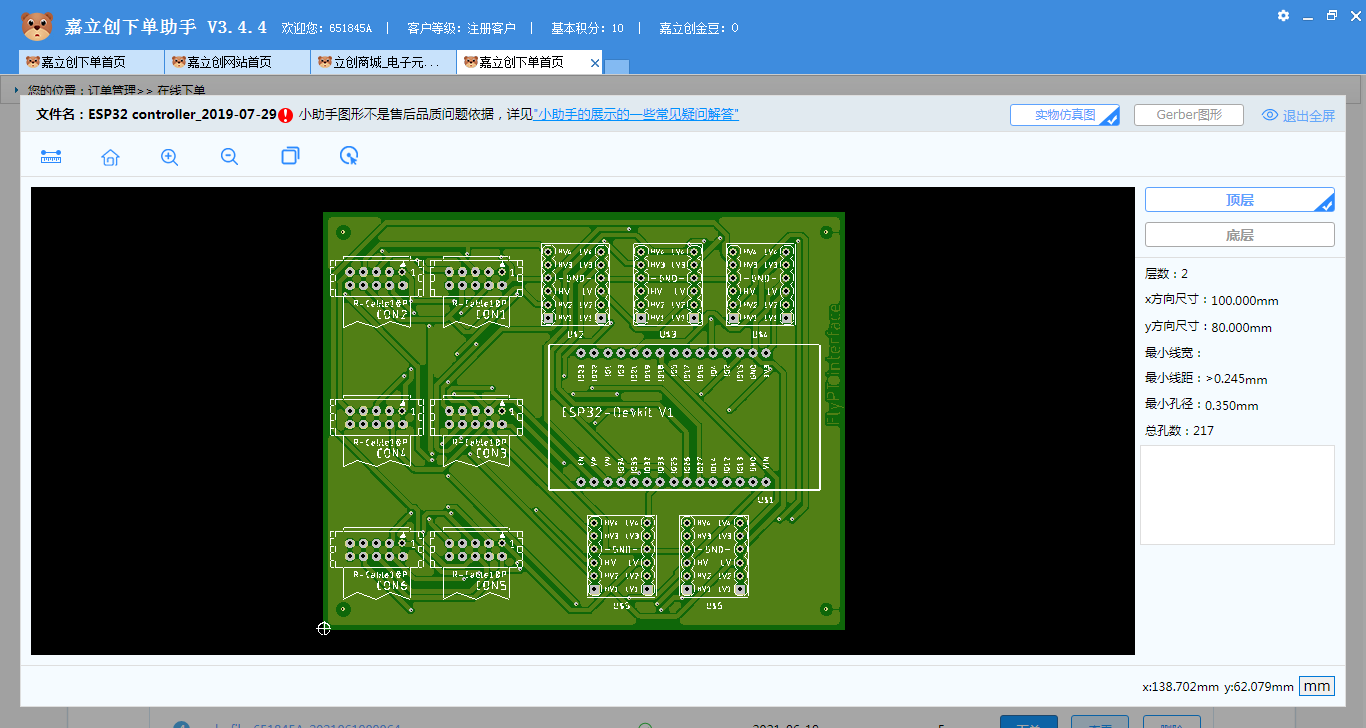Image resolution: width=1366 pixels, height=728 pixels.
Task: Close the active 嘉立创下单首页 tab
Action: (595, 63)
